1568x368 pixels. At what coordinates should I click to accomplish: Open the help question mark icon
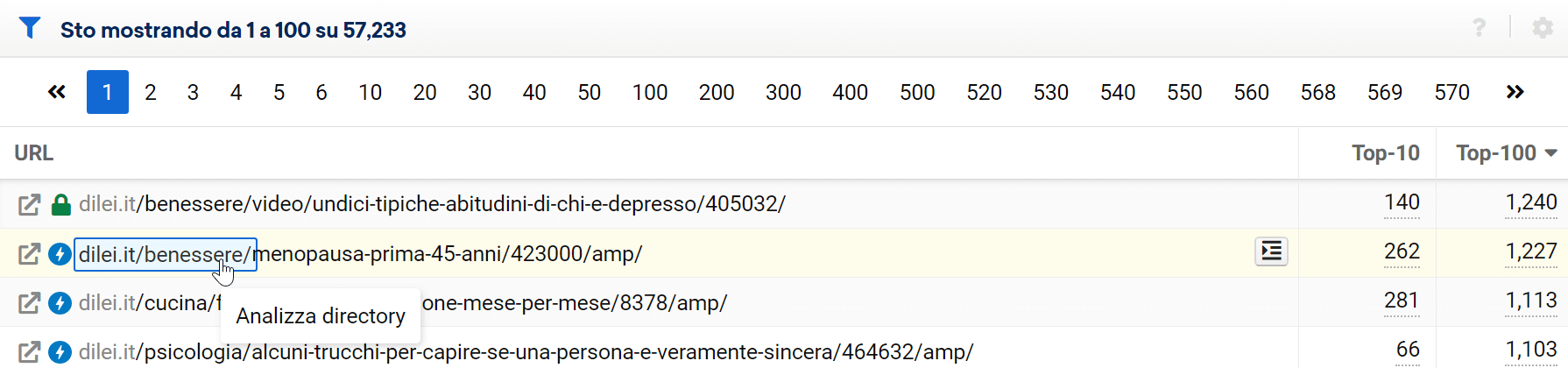tap(1479, 28)
